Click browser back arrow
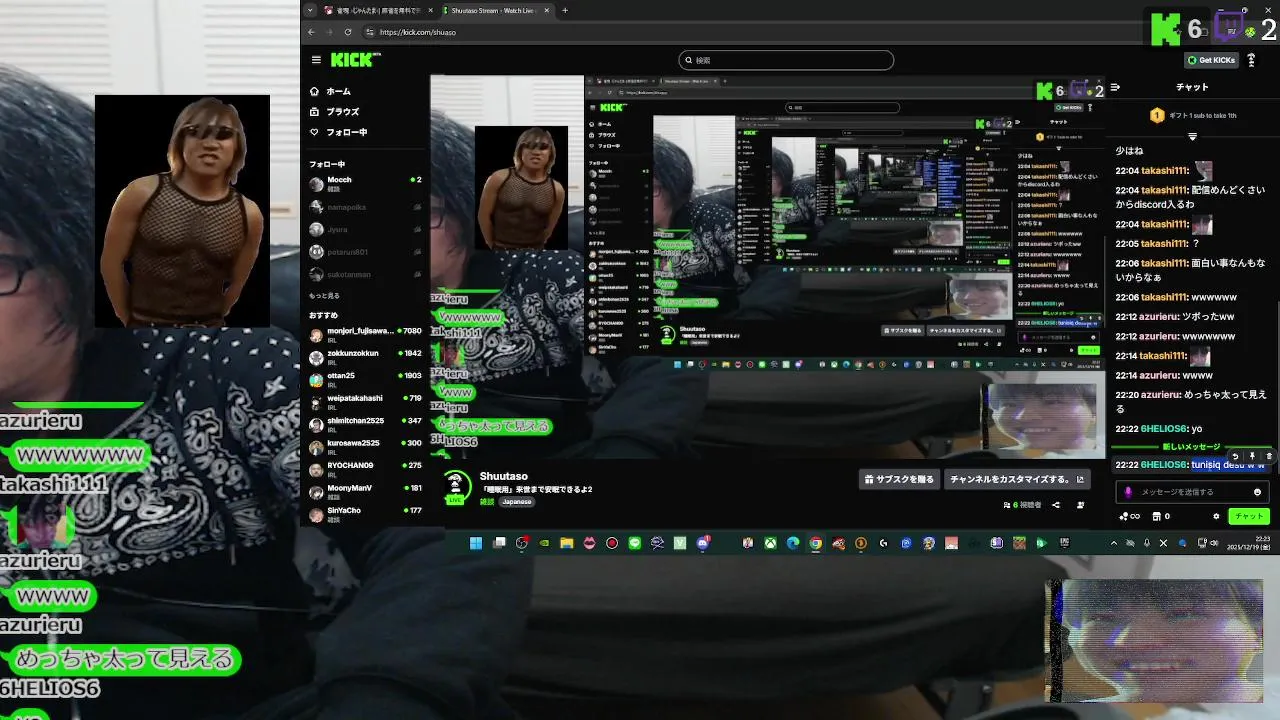Viewport: 1280px width, 720px height. [311, 32]
